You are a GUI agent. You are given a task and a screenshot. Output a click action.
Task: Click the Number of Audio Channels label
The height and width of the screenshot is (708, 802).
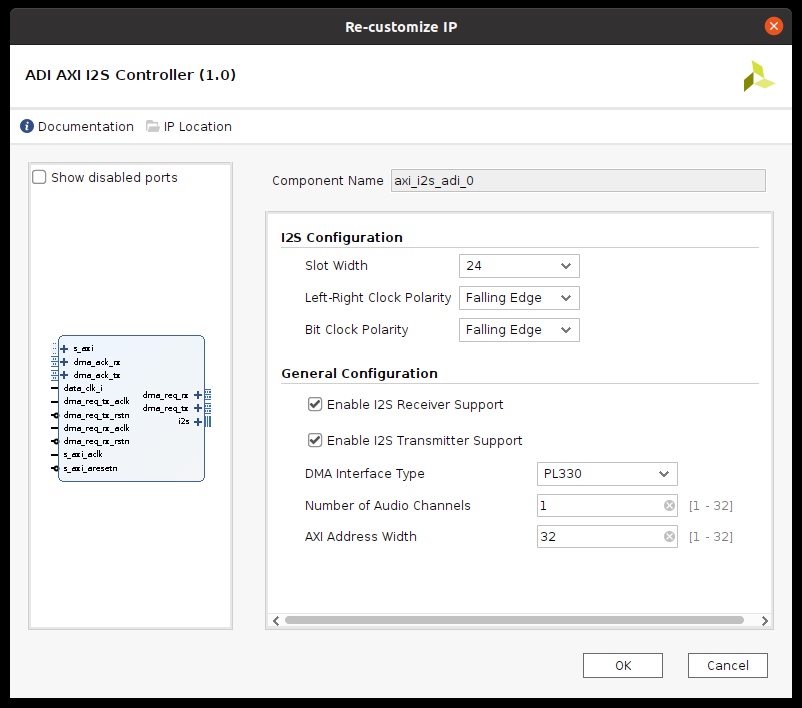click(x=388, y=505)
